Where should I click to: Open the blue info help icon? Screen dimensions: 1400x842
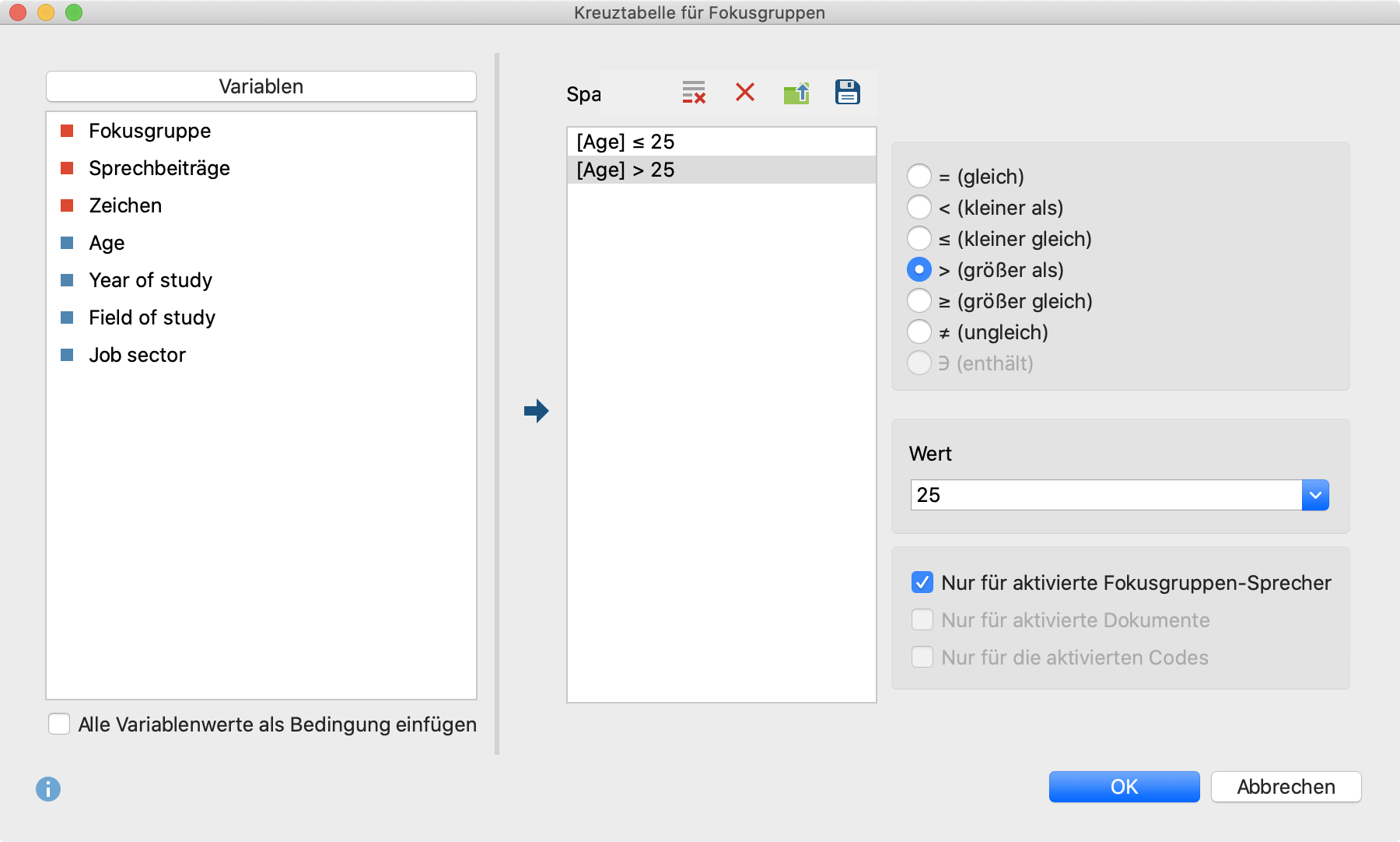pos(48,789)
